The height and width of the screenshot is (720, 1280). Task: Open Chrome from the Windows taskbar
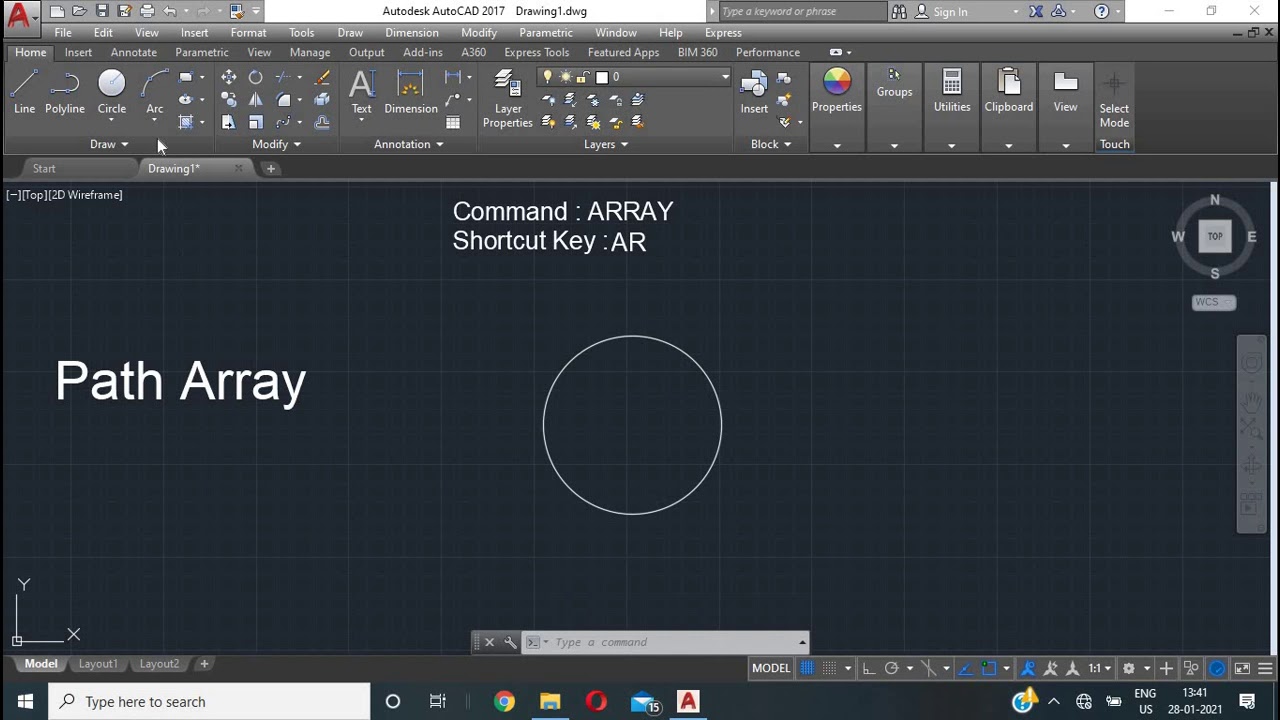(504, 702)
